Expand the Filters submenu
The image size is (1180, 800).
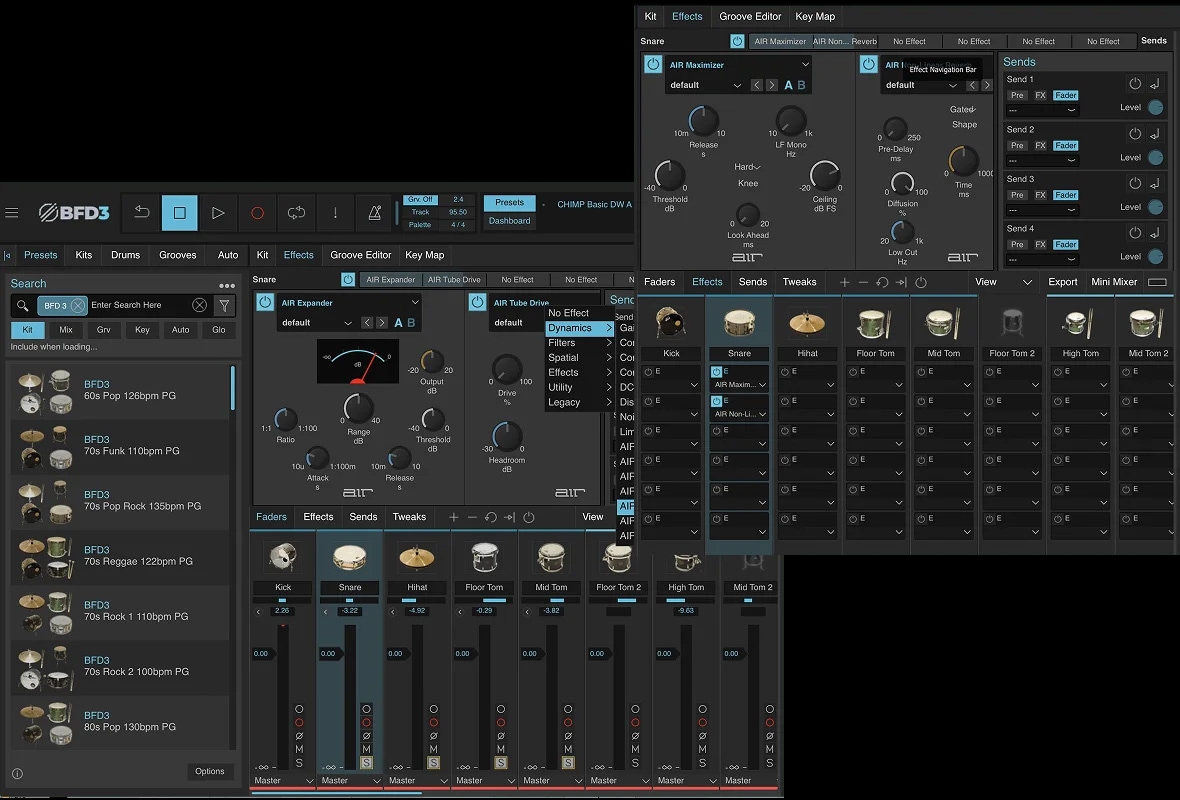(579, 342)
